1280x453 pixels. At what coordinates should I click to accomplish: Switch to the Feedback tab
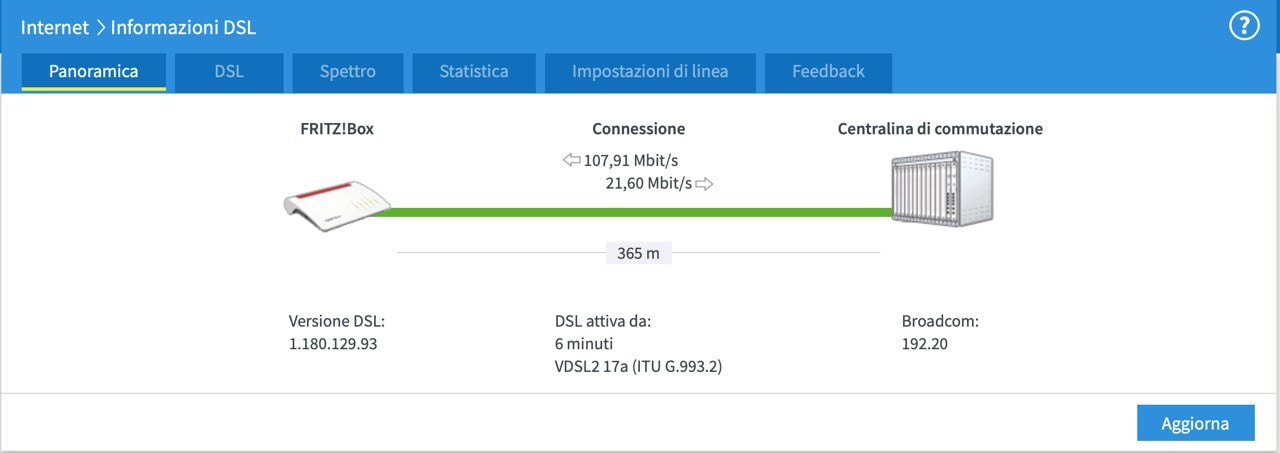click(828, 72)
